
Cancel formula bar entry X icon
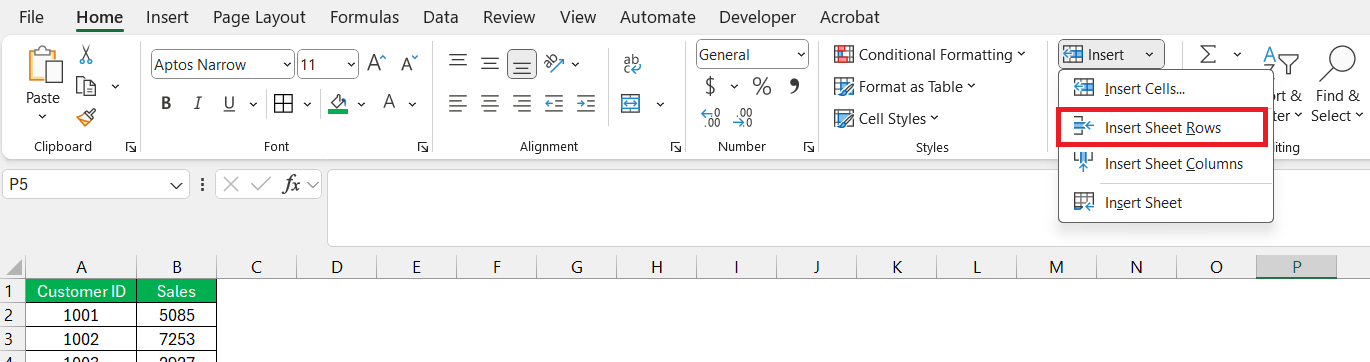(232, 184)
